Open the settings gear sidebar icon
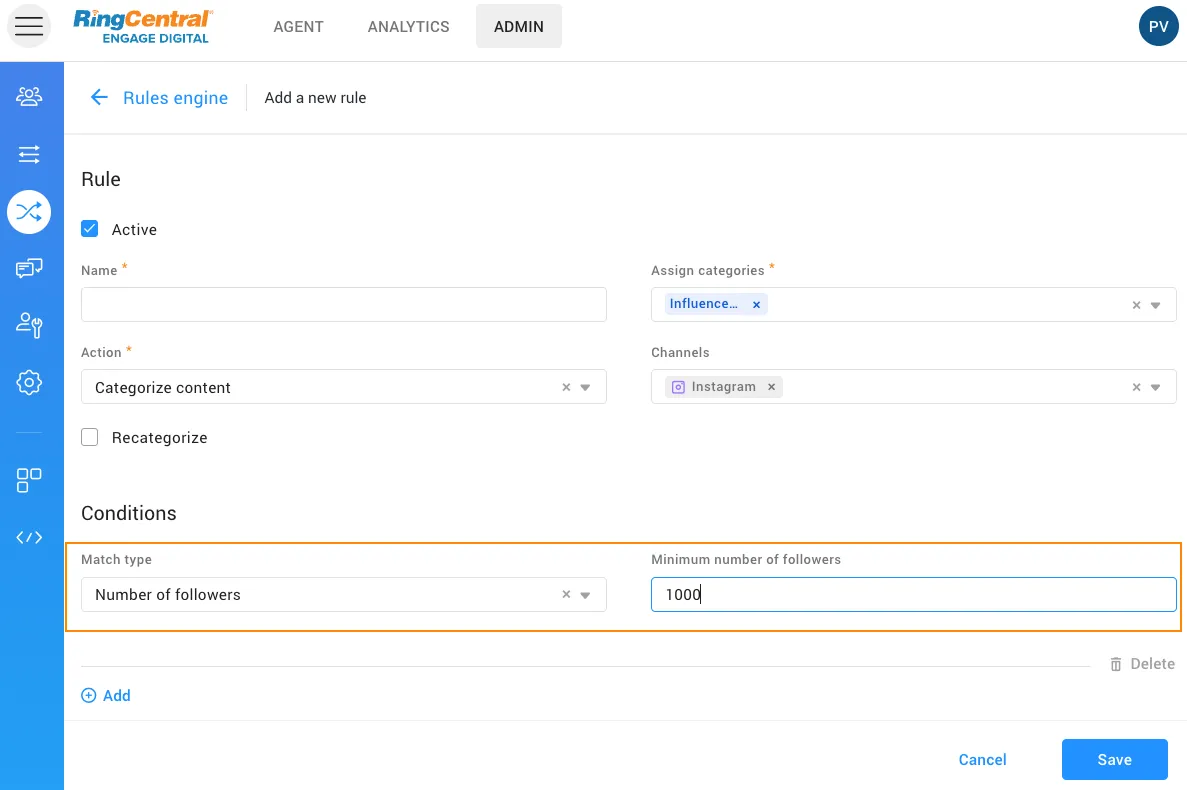 coord(29,382)
